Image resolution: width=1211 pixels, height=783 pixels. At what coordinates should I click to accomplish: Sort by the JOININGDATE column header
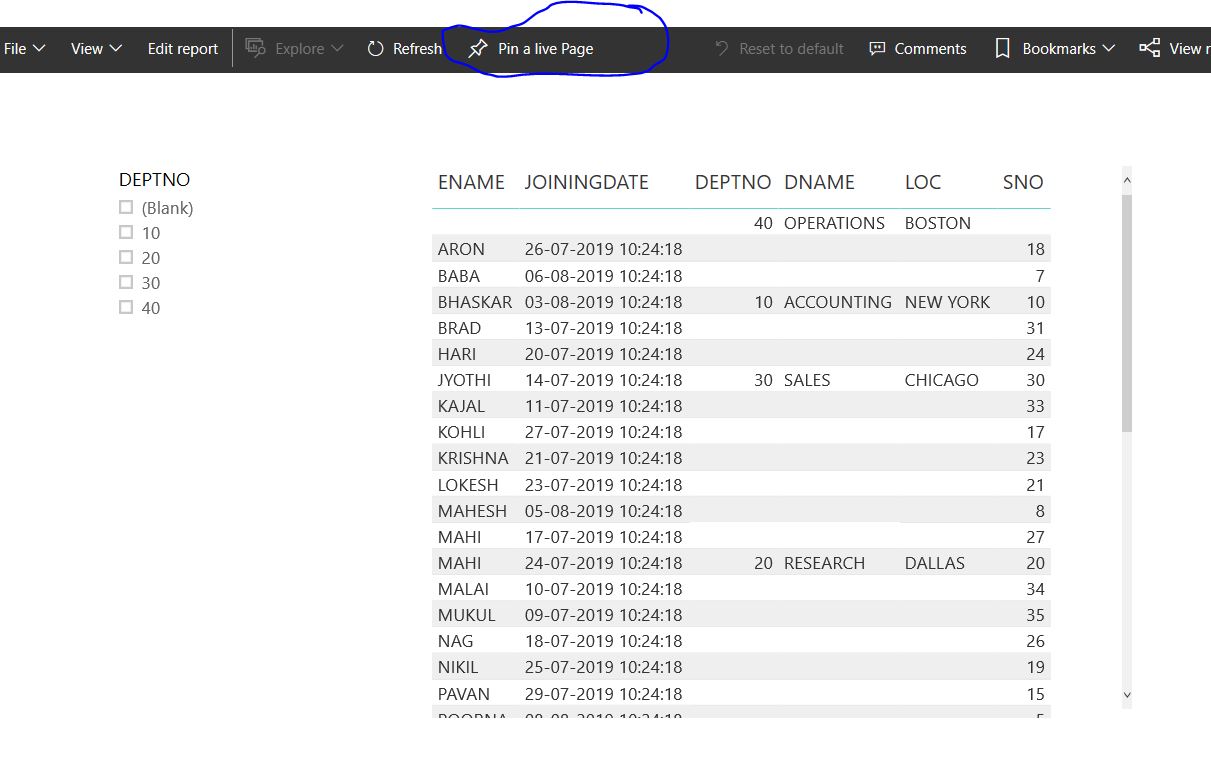pos(587,182)
